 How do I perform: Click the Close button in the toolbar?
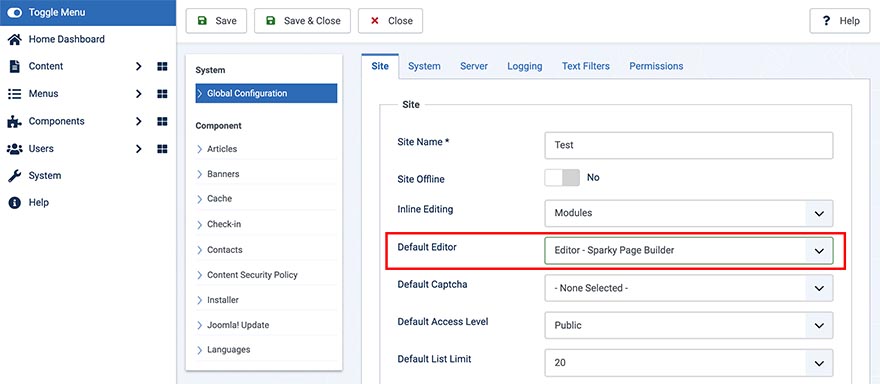pyautogui.click(x=391, y=21)
